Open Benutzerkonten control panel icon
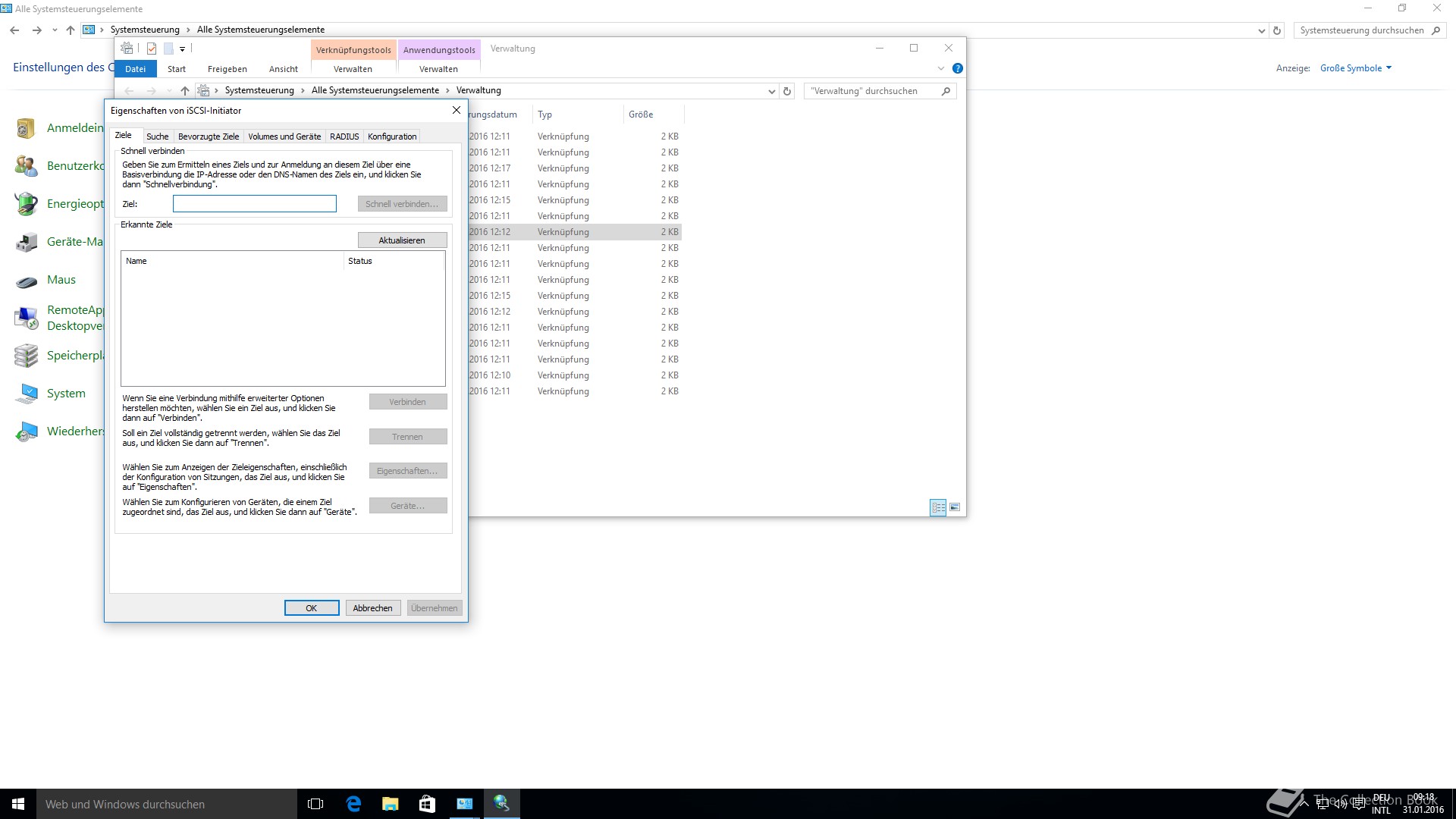The image size is (1456, 819). pyautogui.click(x=26, y=166)
